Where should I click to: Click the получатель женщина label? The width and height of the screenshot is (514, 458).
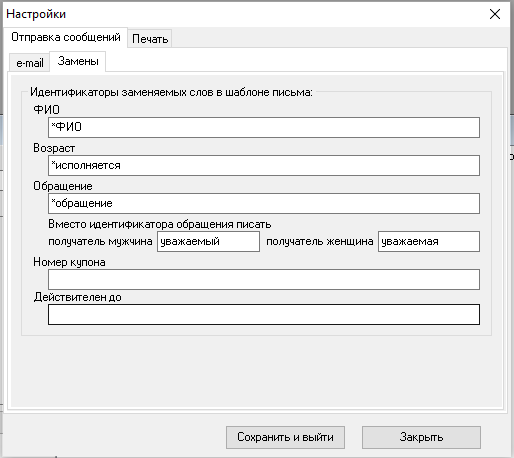tap(320, 241)
